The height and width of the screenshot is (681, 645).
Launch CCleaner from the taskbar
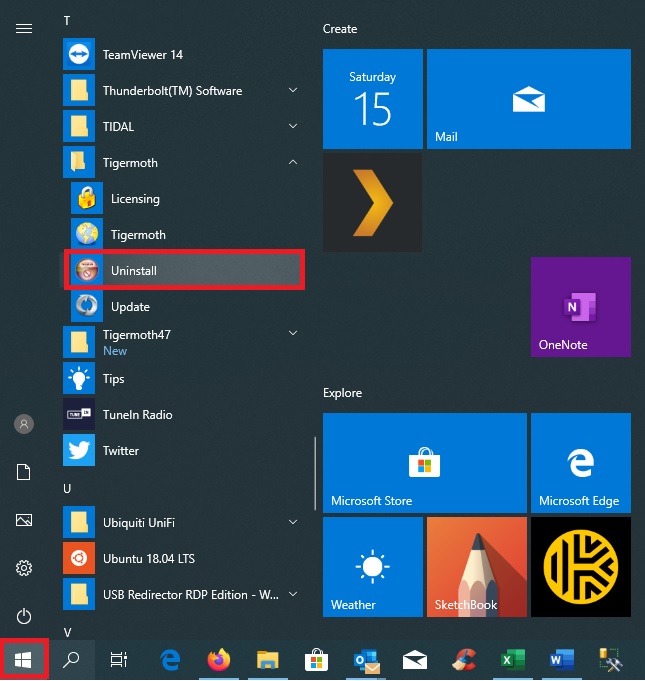[x=464, y=660]
